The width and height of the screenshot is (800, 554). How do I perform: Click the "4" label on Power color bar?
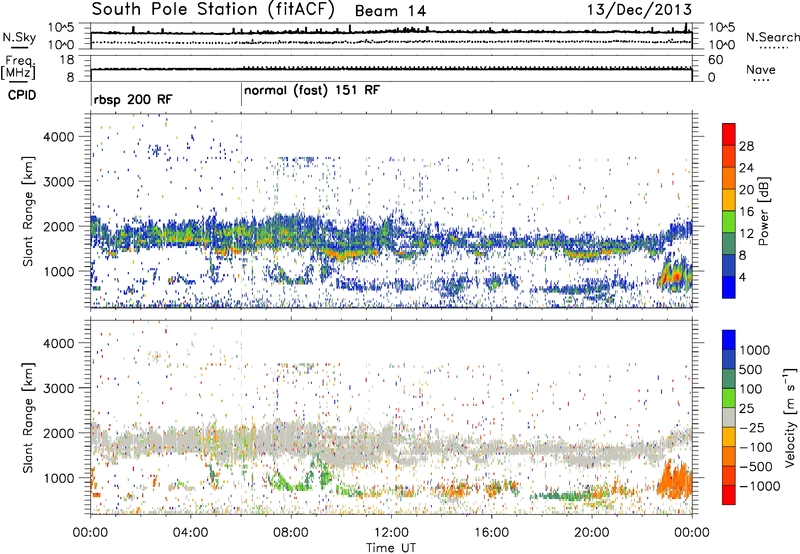click(742, 278)
